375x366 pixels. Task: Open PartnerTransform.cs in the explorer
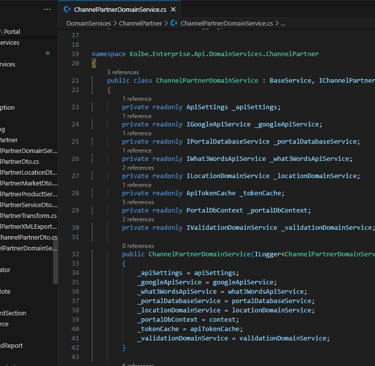[x=28, y=216]
